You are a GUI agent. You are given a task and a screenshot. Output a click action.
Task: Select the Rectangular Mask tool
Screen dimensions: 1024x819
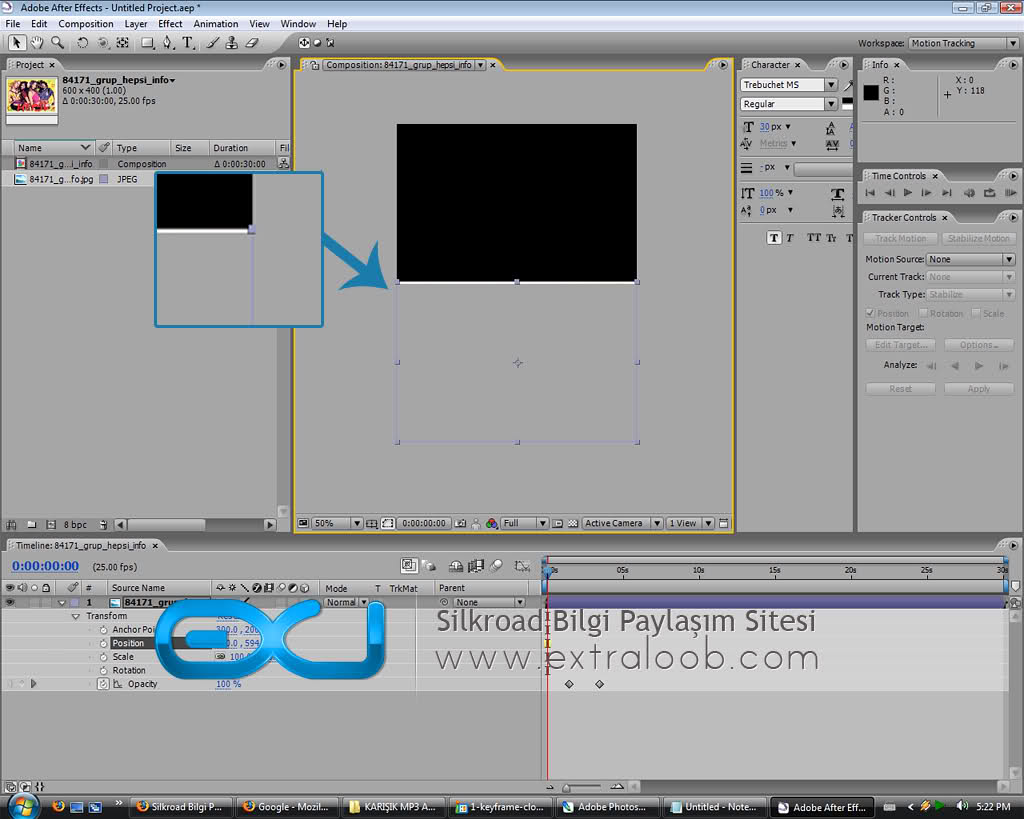tap(148, 43)
